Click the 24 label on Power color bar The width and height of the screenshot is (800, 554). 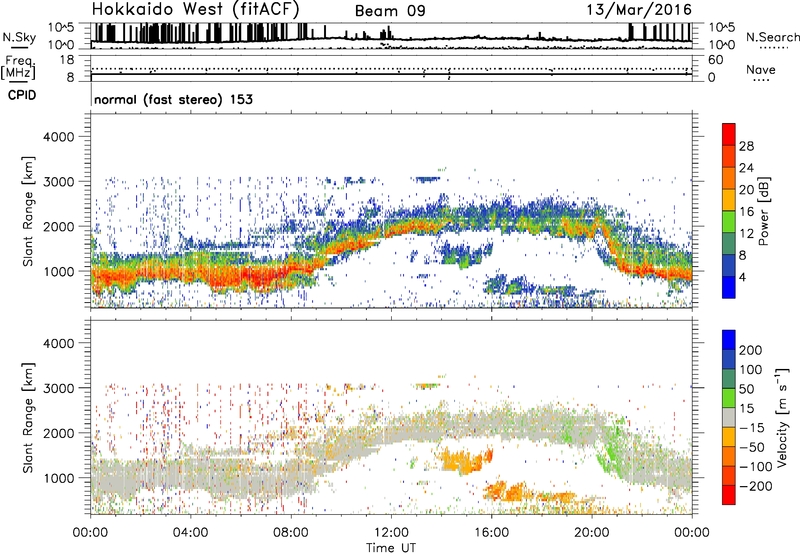(x=746, y=168)
